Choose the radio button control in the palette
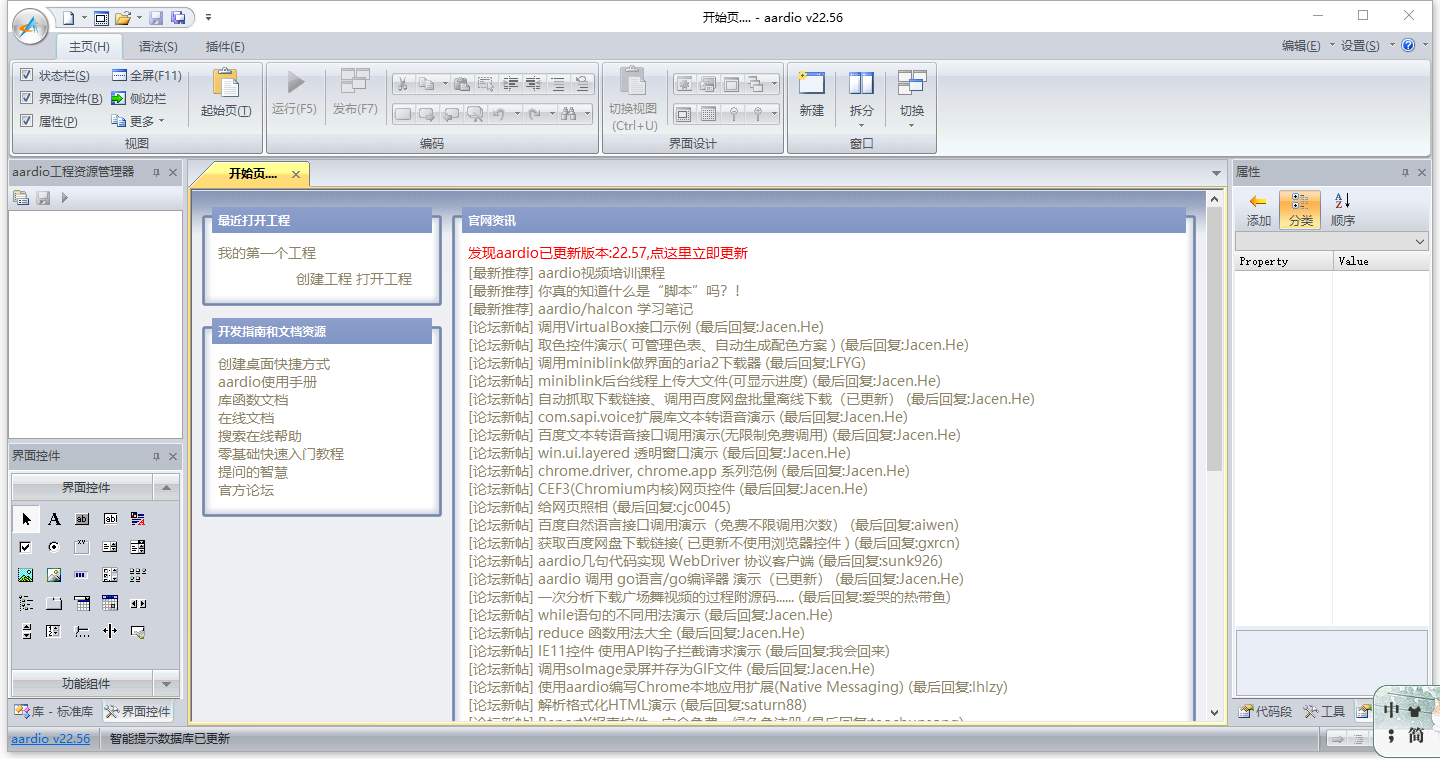 (x=54, y=547)
